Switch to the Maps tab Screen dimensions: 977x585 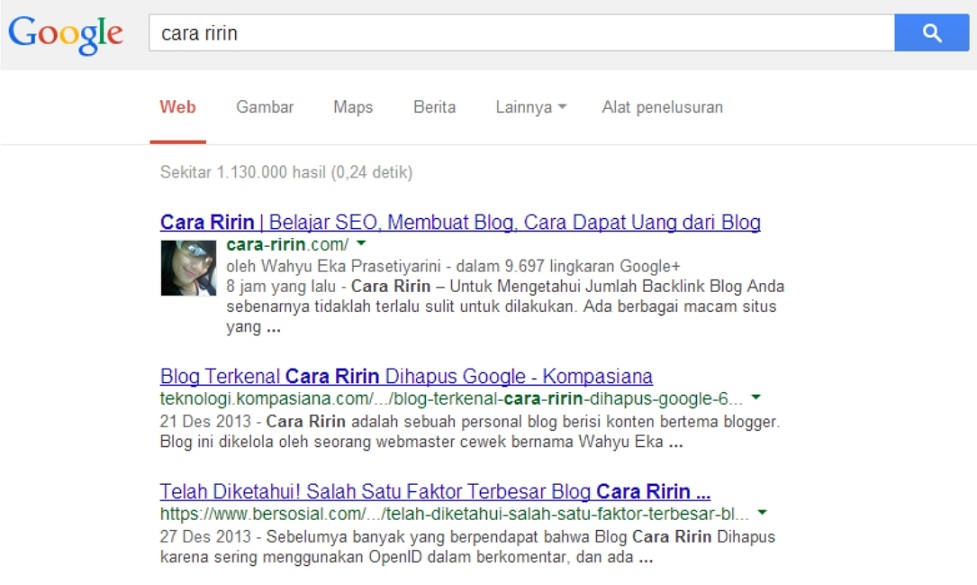(x=353, y=107)
